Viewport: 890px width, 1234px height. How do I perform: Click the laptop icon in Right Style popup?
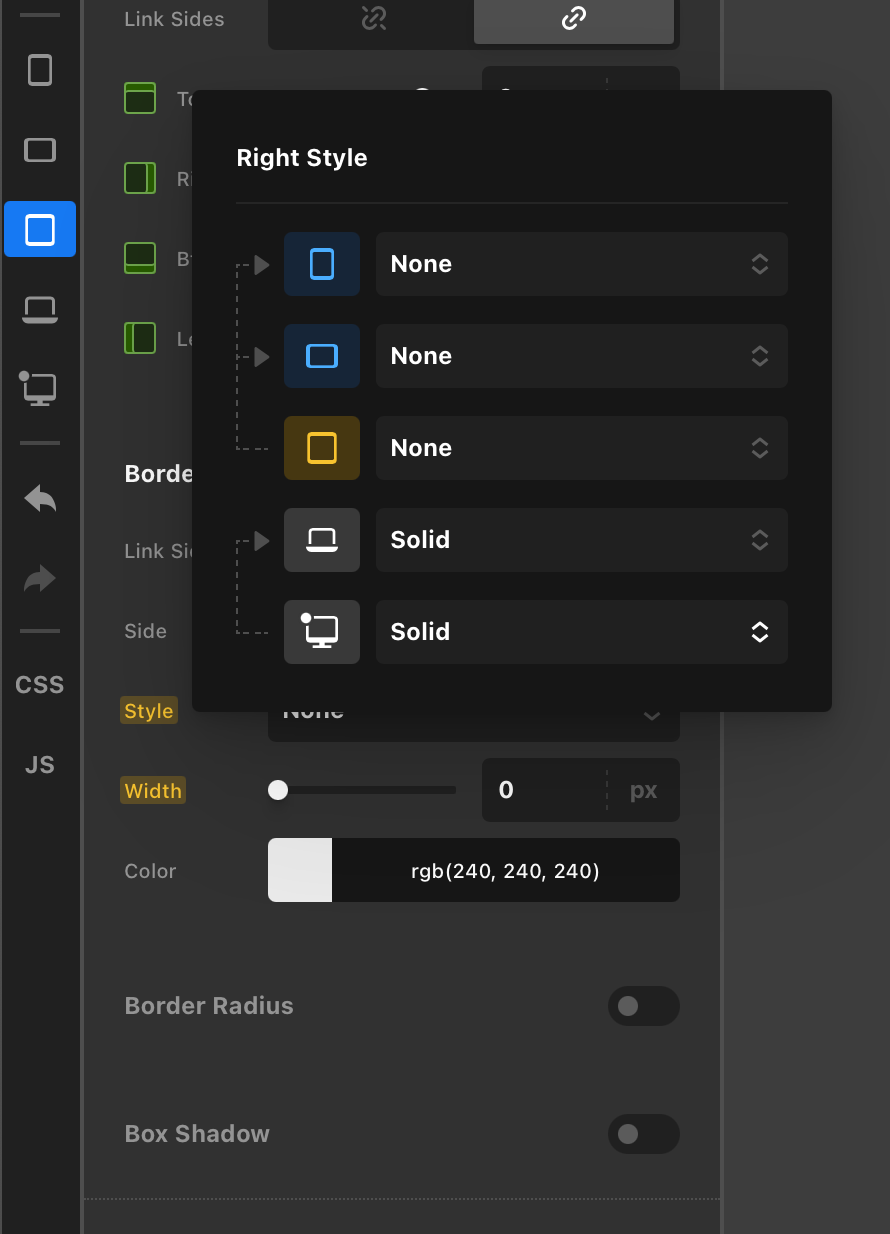pos(322,540)
